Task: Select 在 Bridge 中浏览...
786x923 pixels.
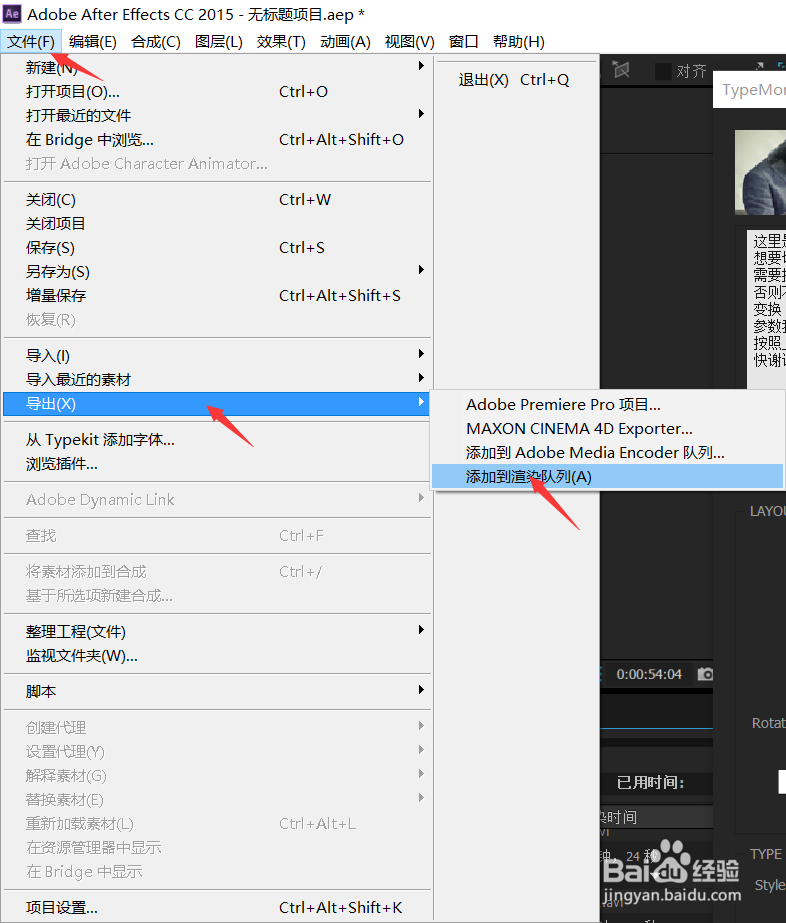Action: (x=217, y=140)
